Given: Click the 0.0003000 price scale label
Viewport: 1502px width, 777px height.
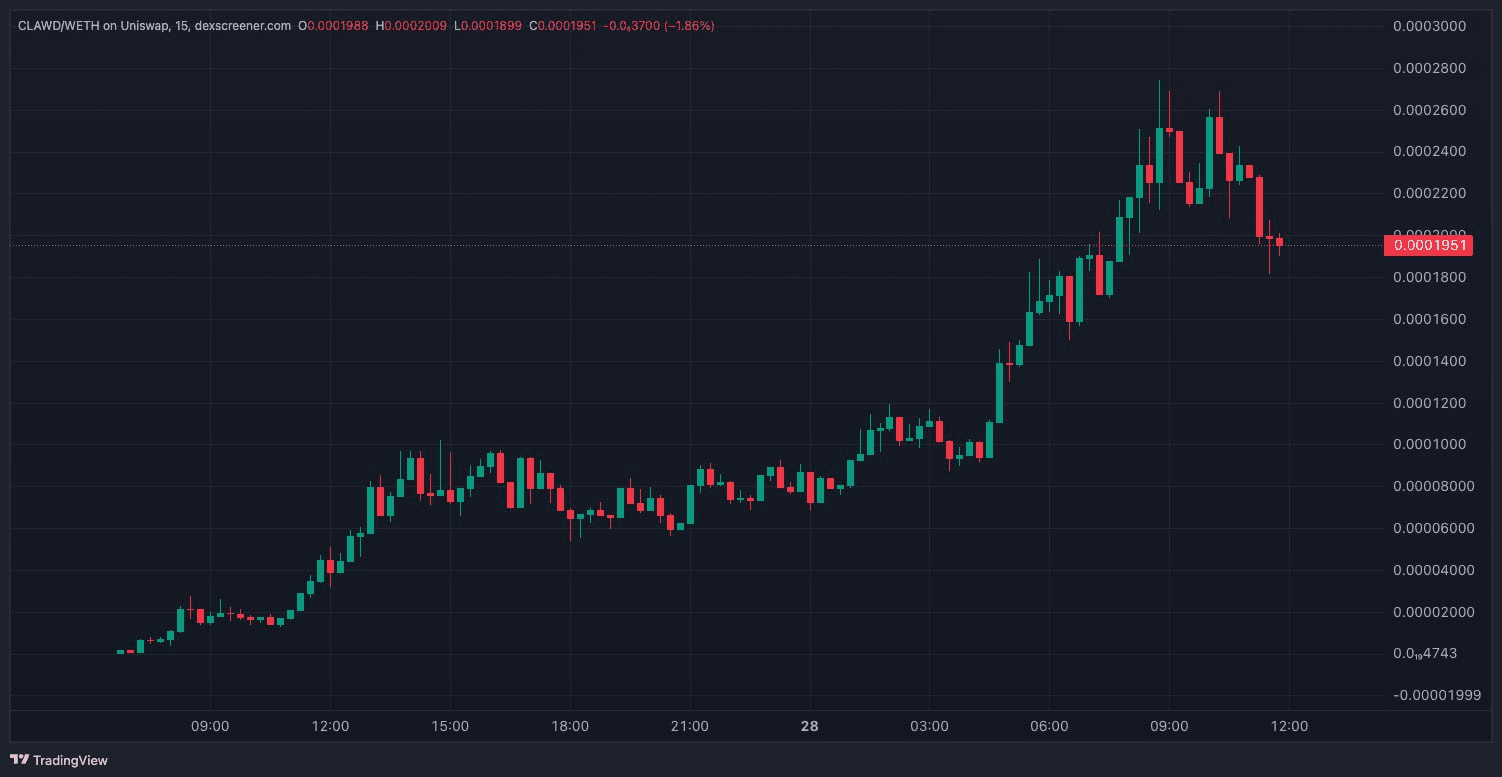Looking at the screenshot, I should tap(1428, 26).
